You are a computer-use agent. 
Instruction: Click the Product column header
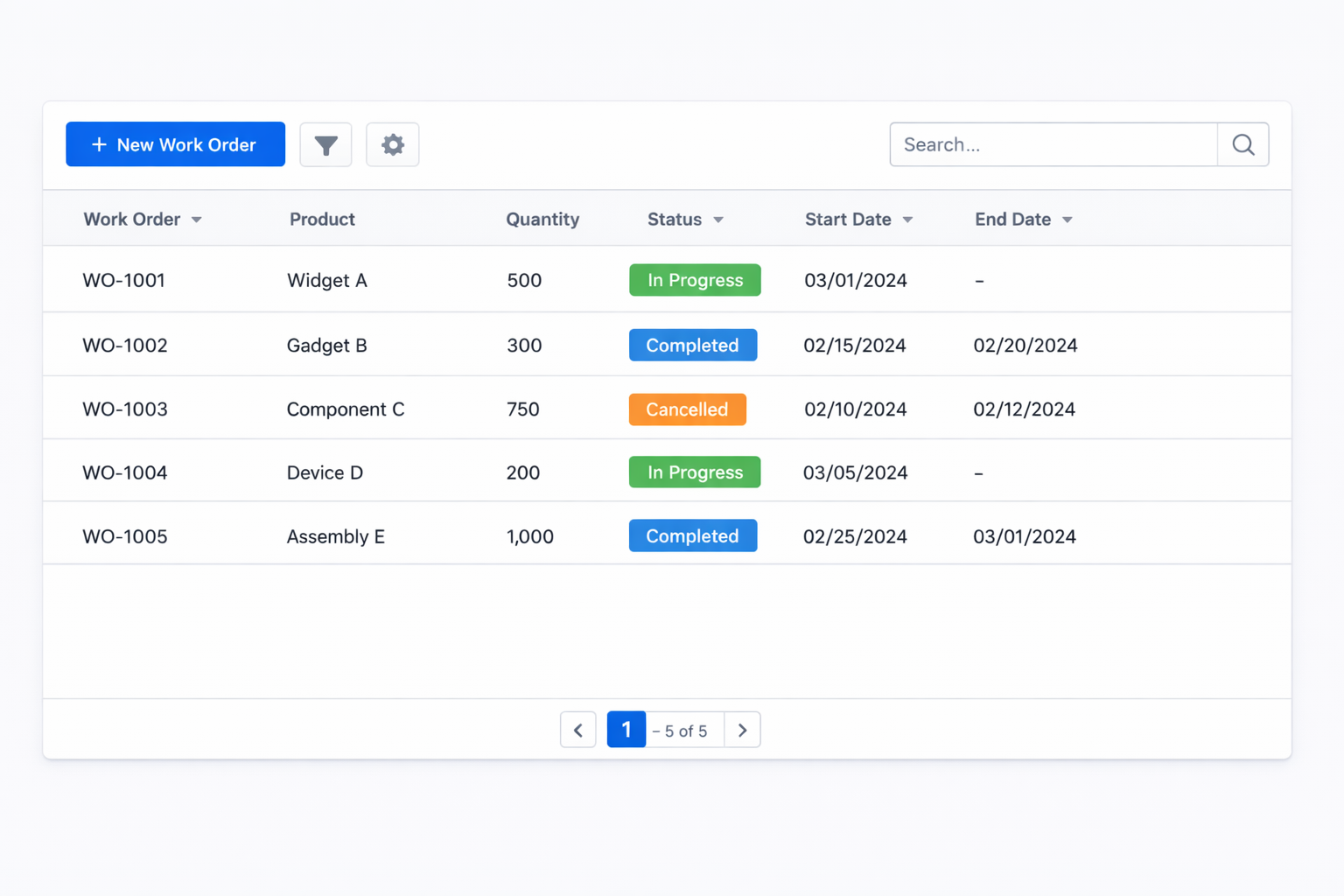[x=322, y=220]
